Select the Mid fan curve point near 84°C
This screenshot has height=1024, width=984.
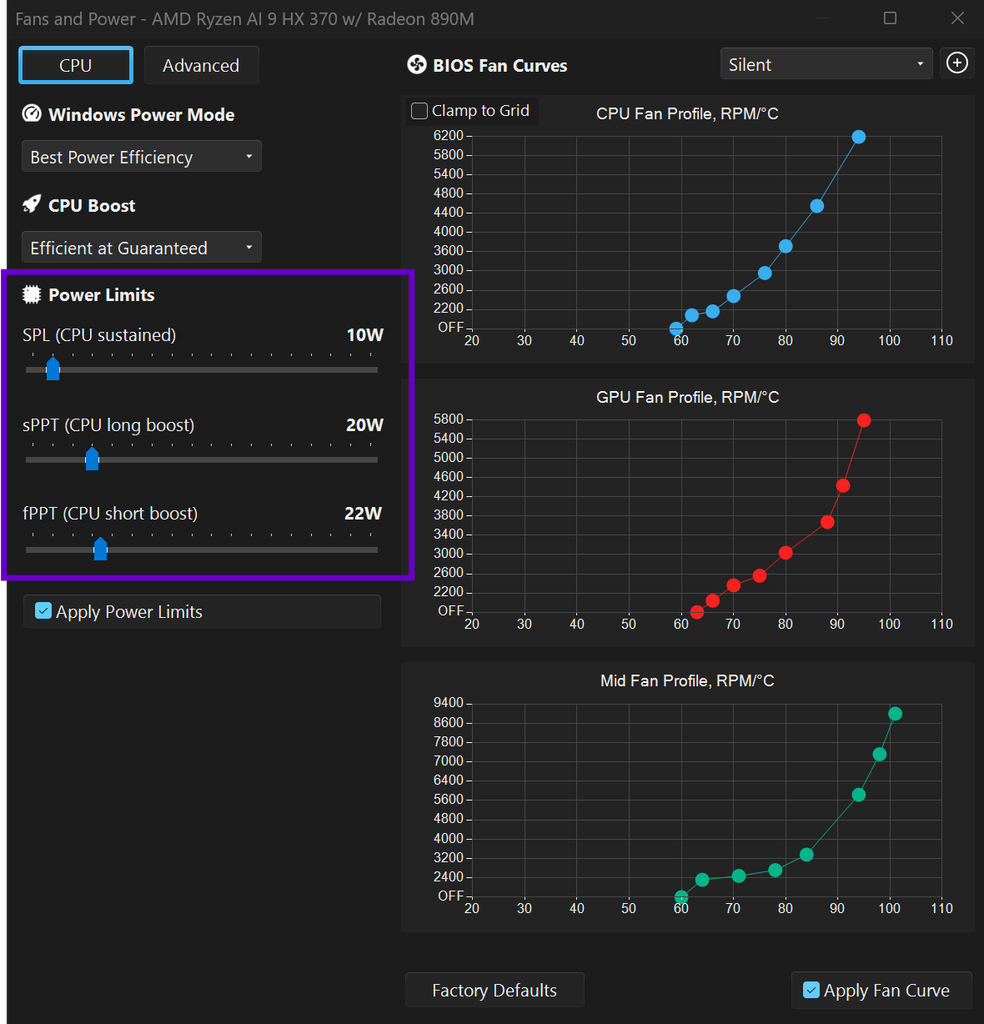(x=806, y=855)
